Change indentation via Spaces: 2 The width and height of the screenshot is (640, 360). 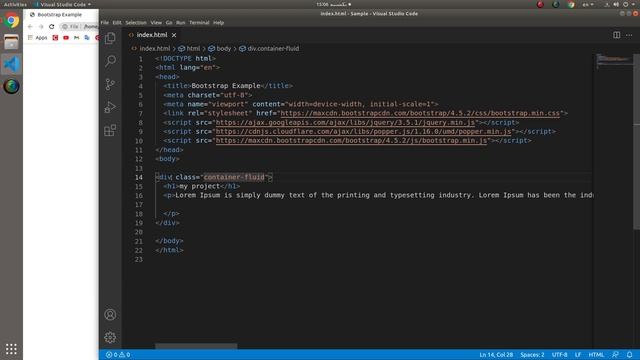(x=532, y=355)
